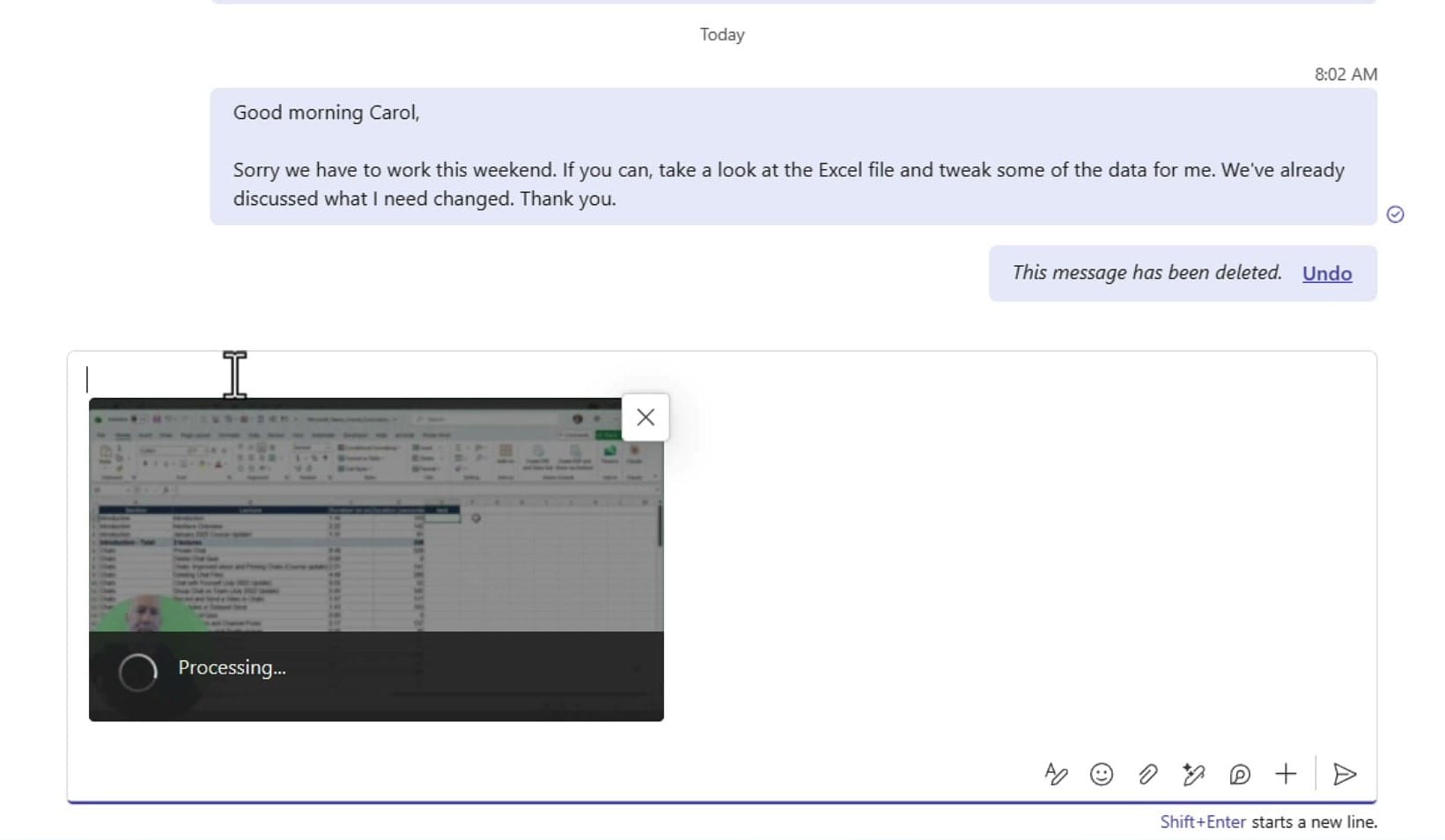Click the 'Good morning Carol' message bubble
The image size is (1445, 840).
coord(793,156)
